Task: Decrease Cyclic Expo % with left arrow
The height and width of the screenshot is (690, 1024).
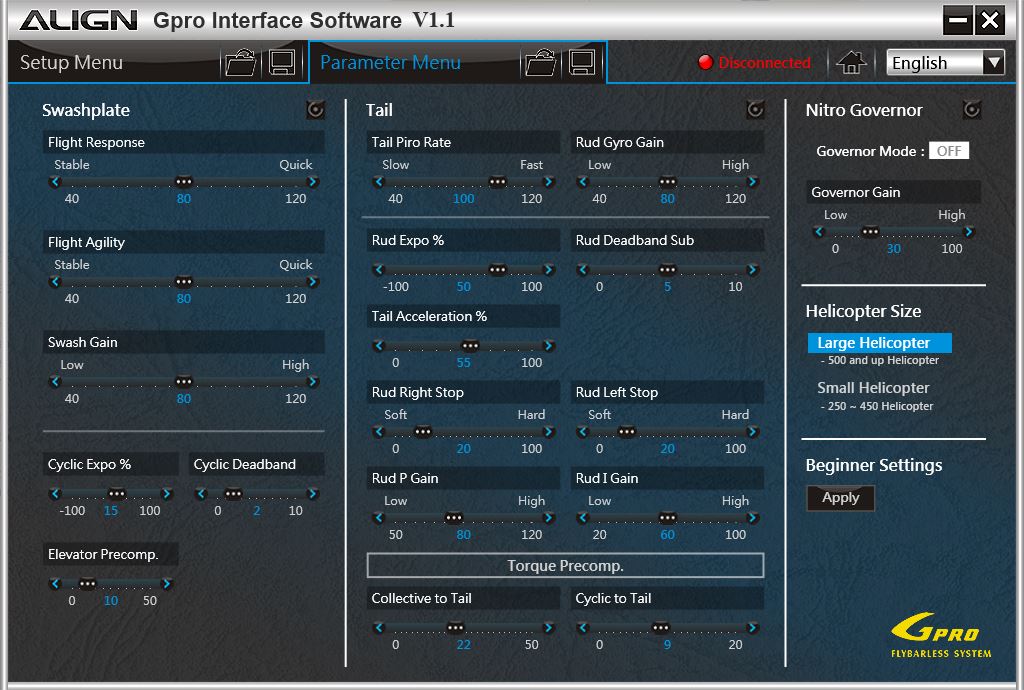Action: (55, 494)
